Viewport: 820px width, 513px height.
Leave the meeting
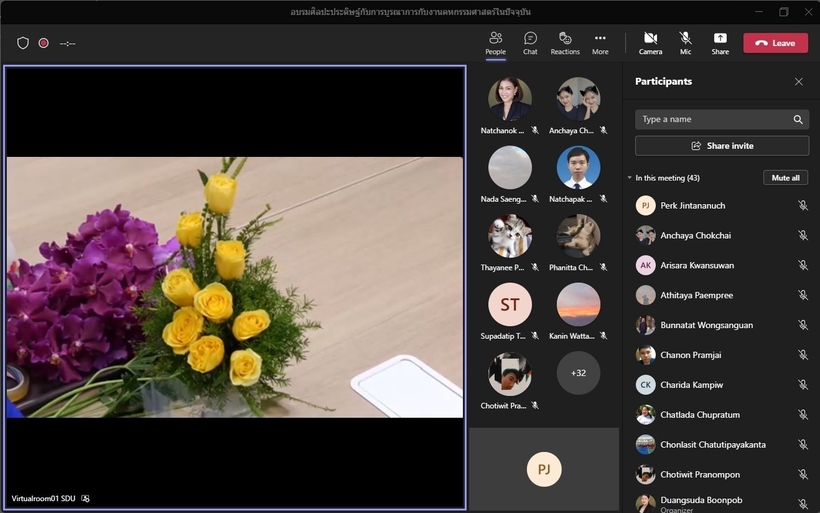pyautogui.click(x=776, y=43)
